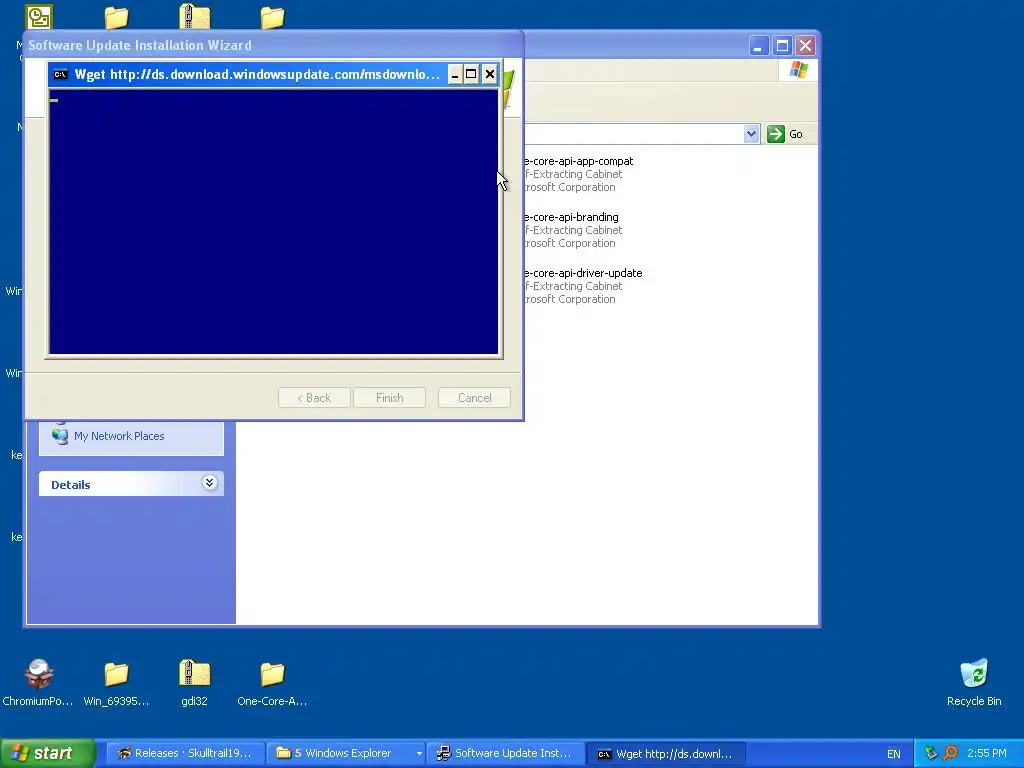Click the Wget console system menu icon
Viewport: 1024px width, 768px height.
pyautogui.click(x=61, y=74)
